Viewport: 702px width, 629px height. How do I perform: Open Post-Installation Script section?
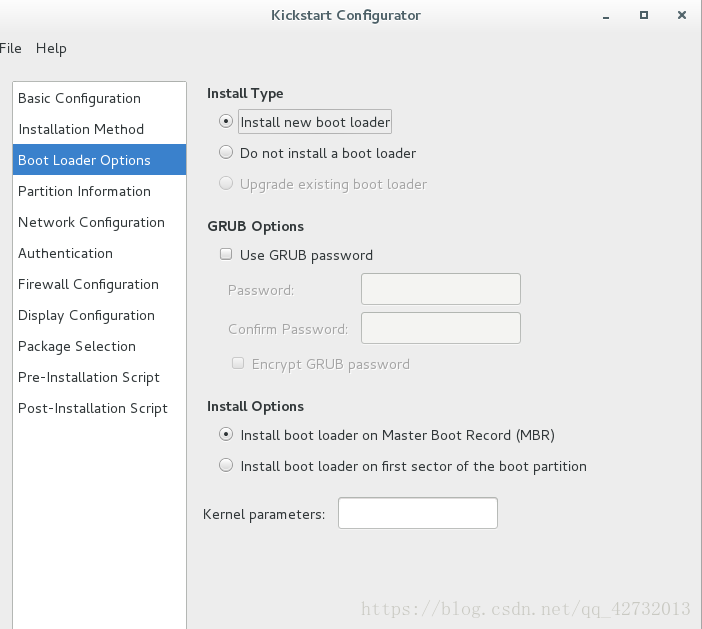[x=99, y=408]
